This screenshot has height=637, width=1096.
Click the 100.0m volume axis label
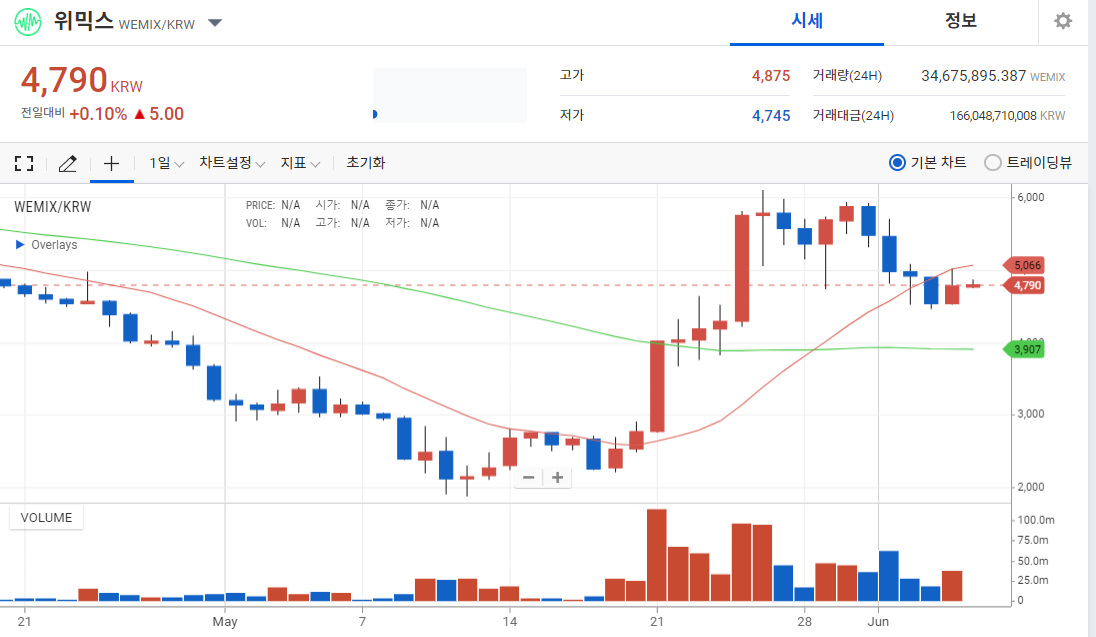click(1036, 520)
